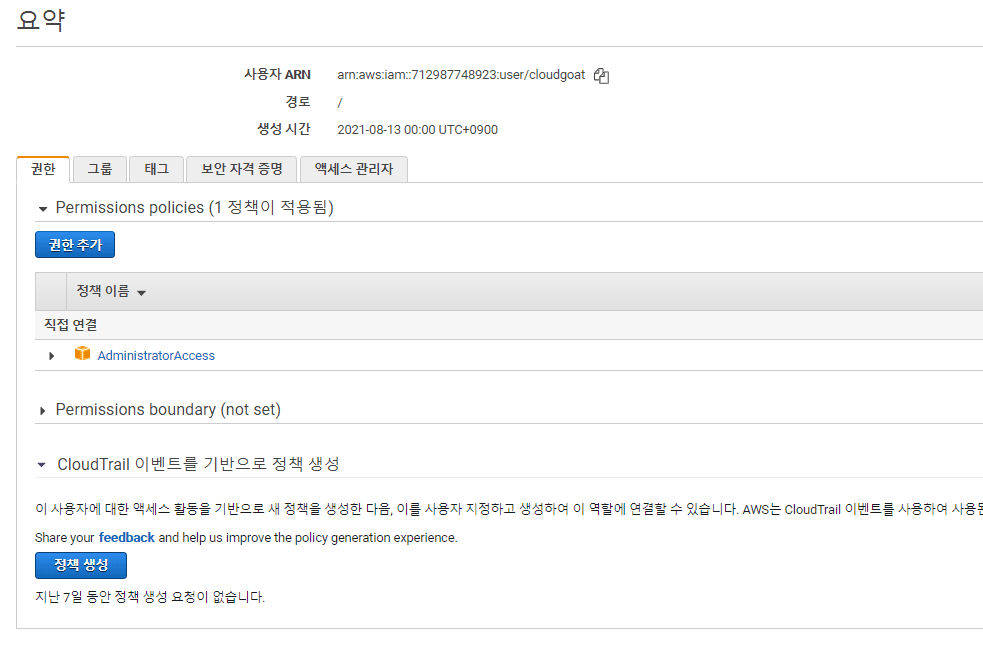Open the 권한 tab
This screenshot has width=983, height=649.
(x=43, y=169)
